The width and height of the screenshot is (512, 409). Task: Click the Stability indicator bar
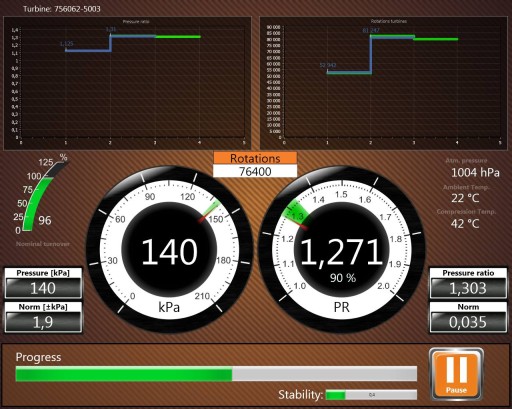click(371, 395)
